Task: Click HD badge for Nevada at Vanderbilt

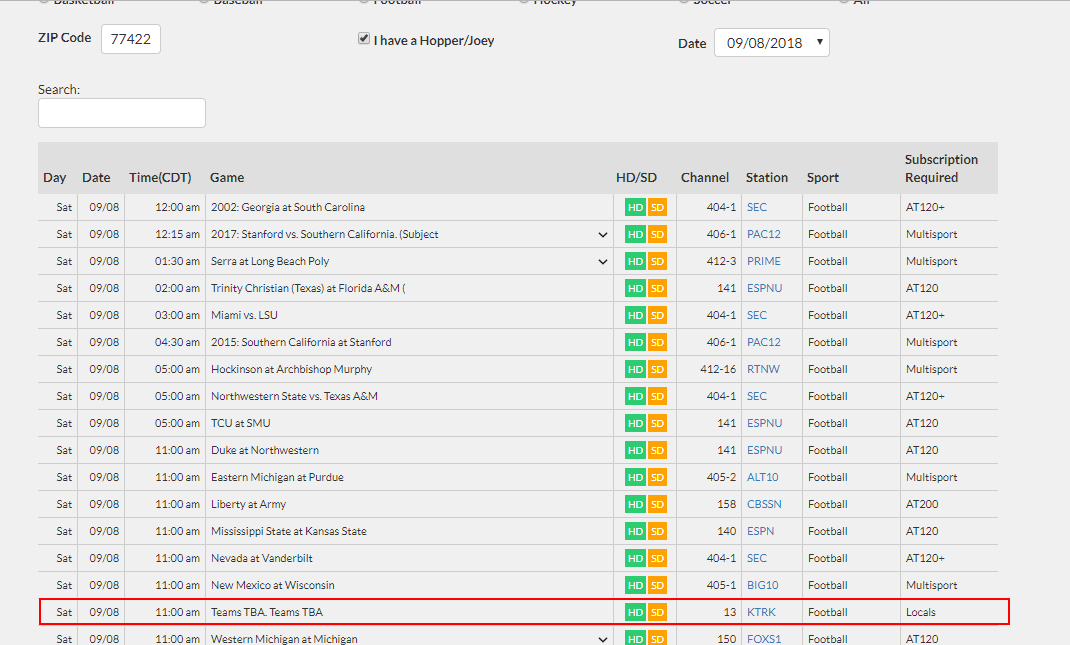Action: coord(635,558)
